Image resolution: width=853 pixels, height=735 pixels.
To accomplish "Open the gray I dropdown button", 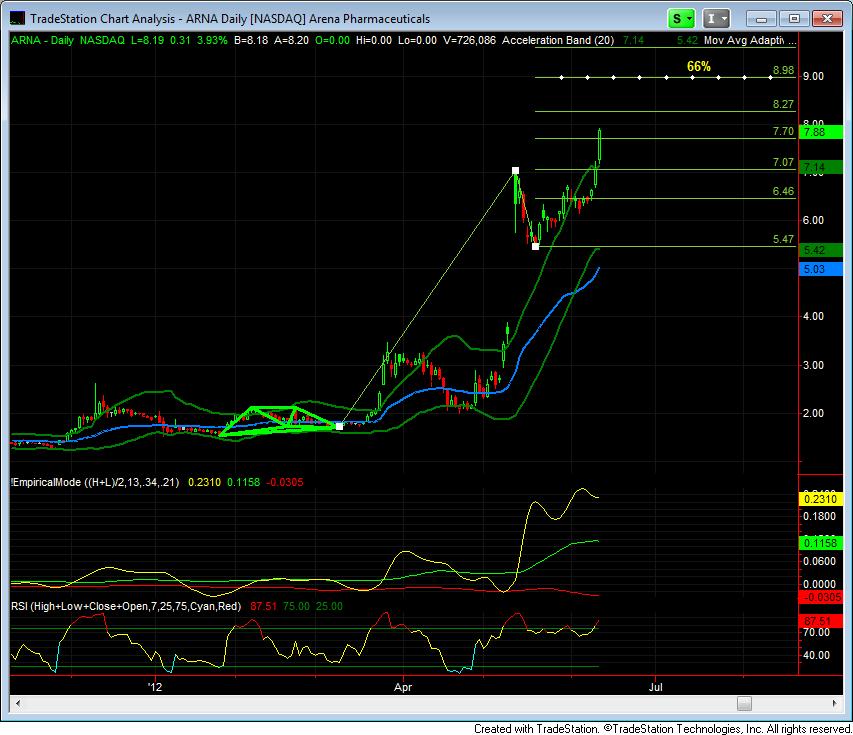I will pos(715,18).
